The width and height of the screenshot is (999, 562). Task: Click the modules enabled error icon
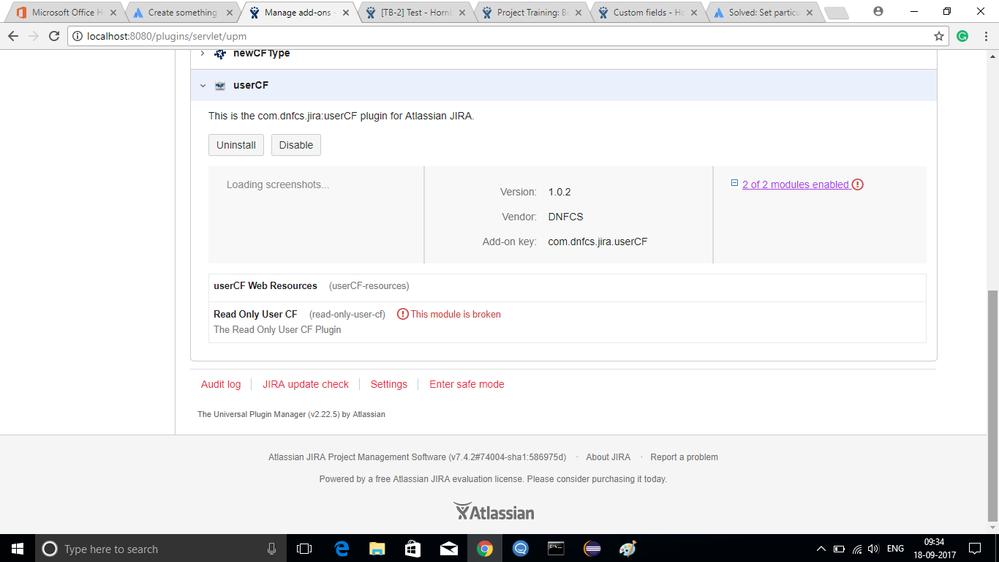(x=858, y=185)
